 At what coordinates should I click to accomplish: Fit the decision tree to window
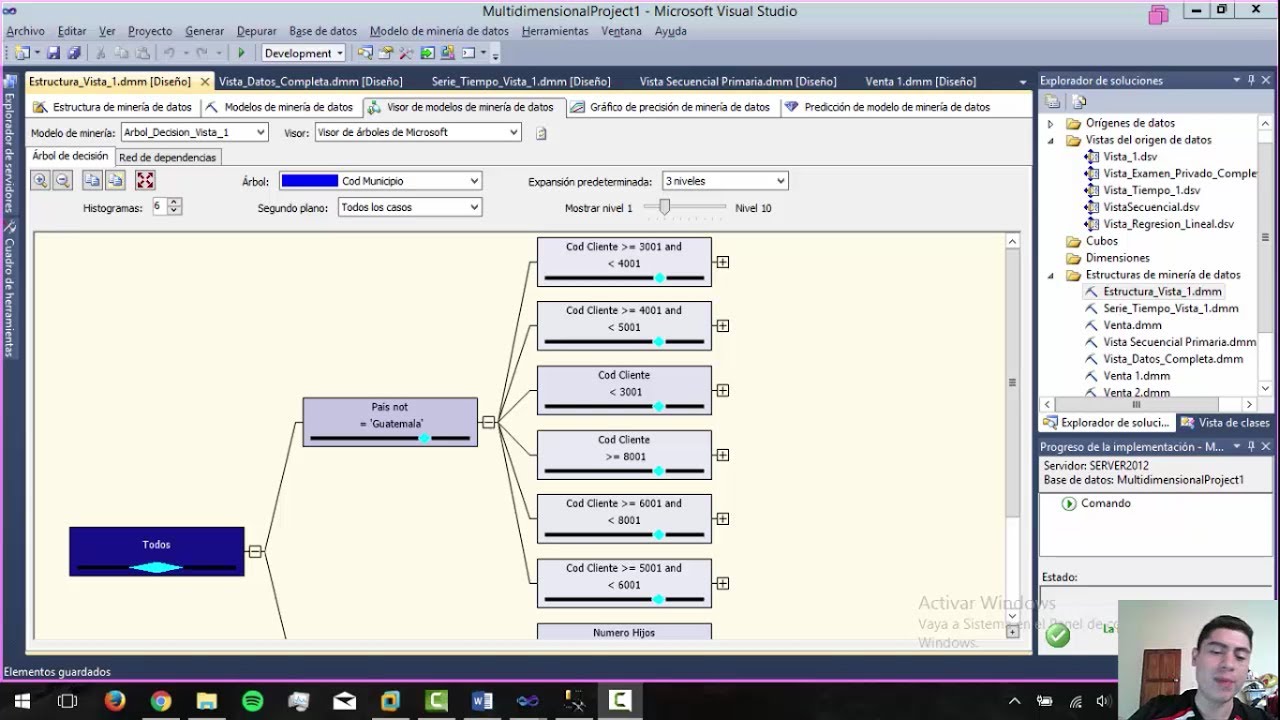tap(145, 180)
